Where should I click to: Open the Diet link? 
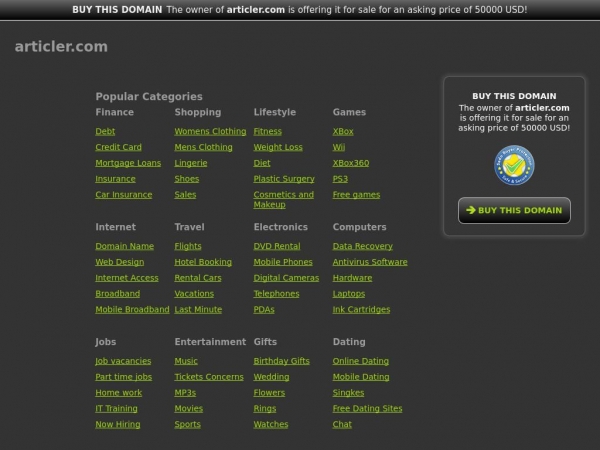tap(262, 163)
